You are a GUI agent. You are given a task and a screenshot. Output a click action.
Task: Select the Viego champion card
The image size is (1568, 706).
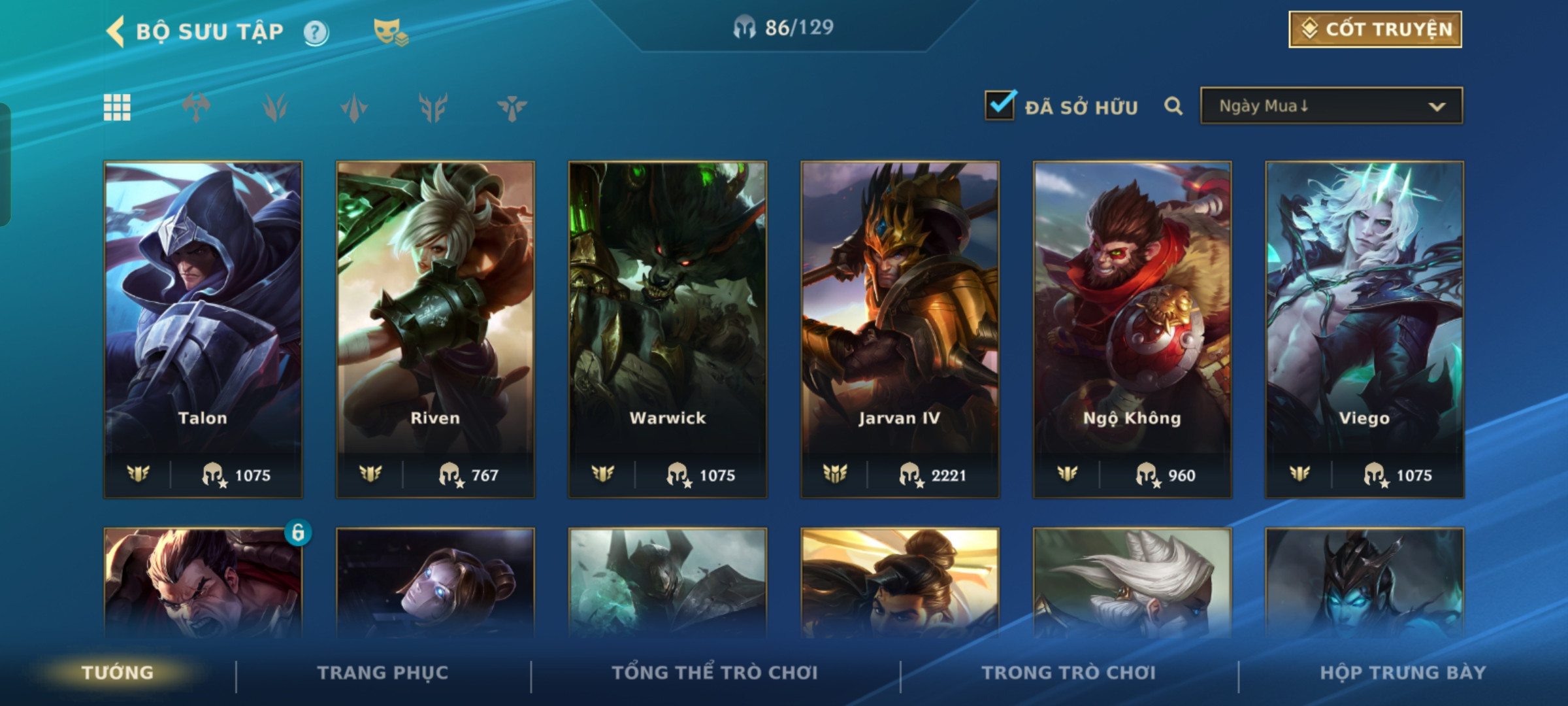[x=1365, y=329]
